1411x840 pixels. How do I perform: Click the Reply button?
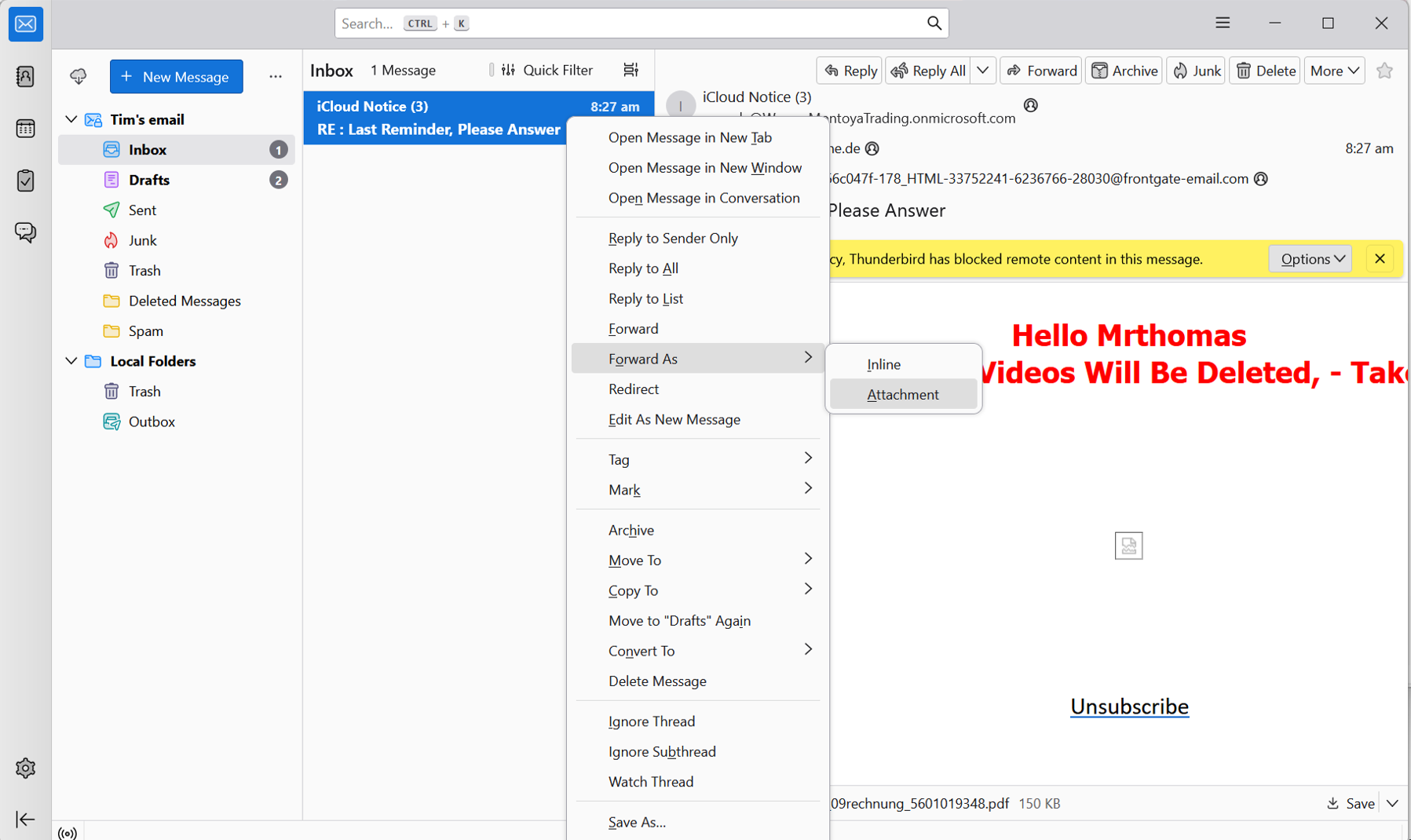pos(850,71)
